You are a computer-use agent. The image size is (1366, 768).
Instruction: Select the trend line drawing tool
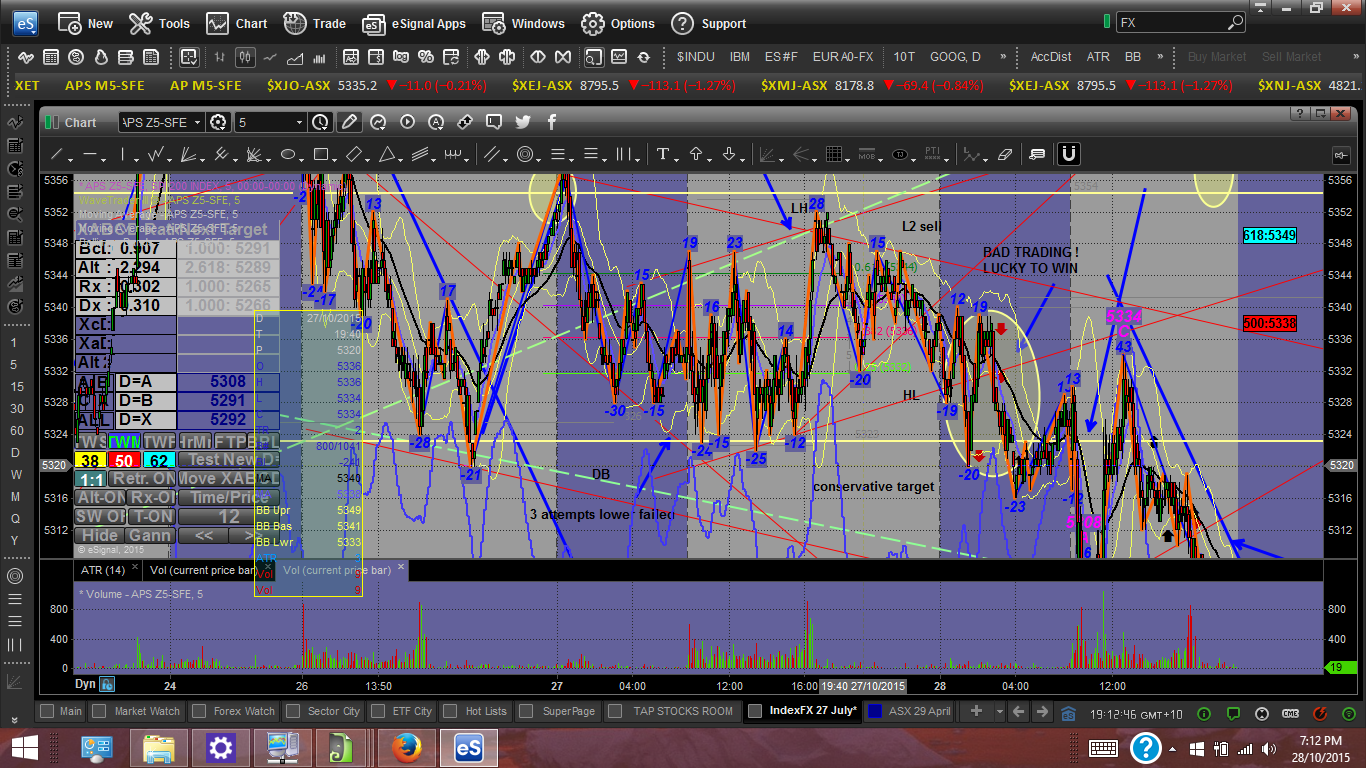57,155
